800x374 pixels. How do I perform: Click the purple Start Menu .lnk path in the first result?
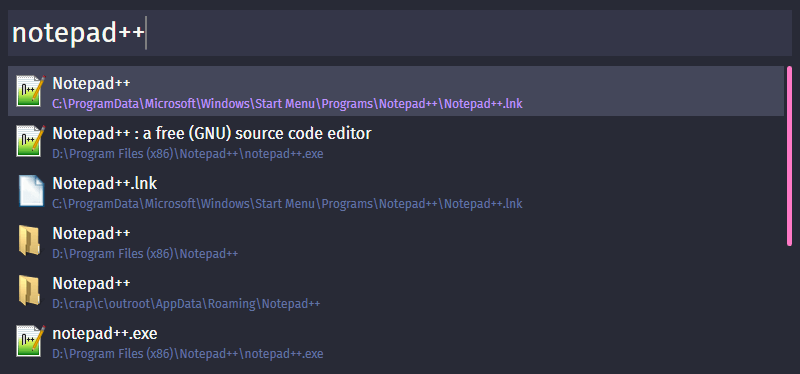tap(287, 104)
